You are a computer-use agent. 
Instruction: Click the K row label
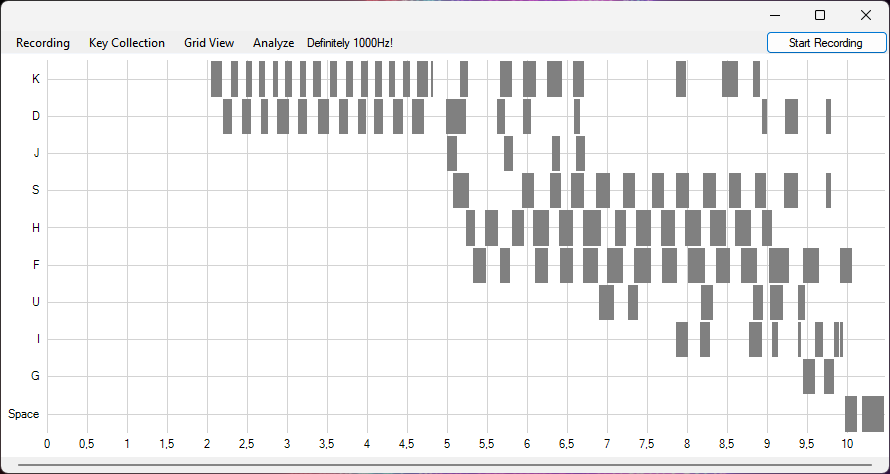coord(36,79)
